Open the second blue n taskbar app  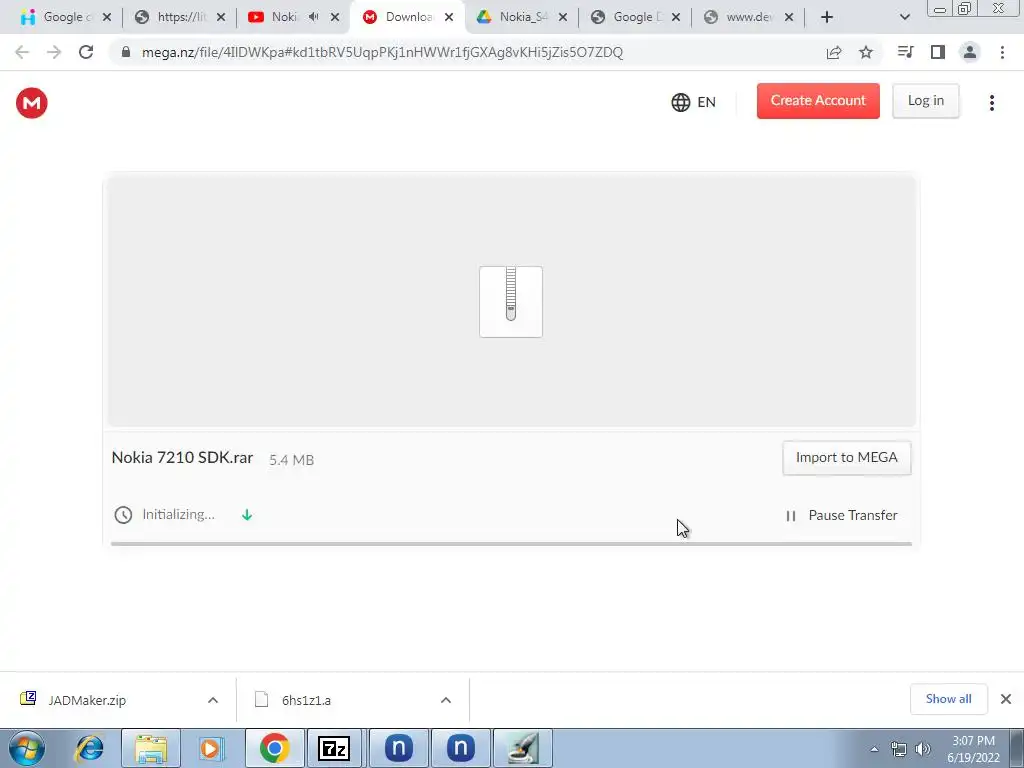[460, 748]
